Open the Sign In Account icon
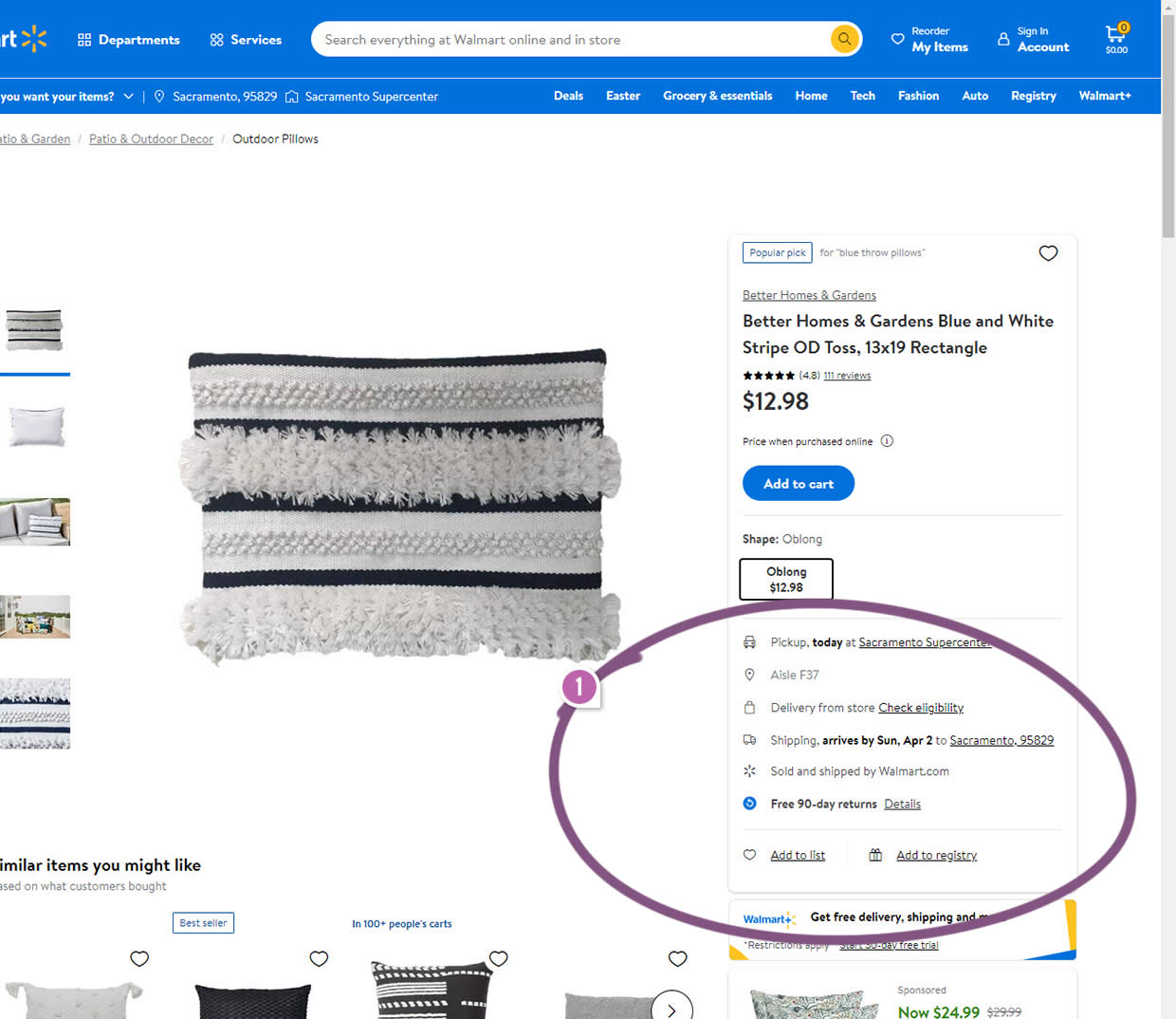 pyautogui.click(x=1003, y=39)
